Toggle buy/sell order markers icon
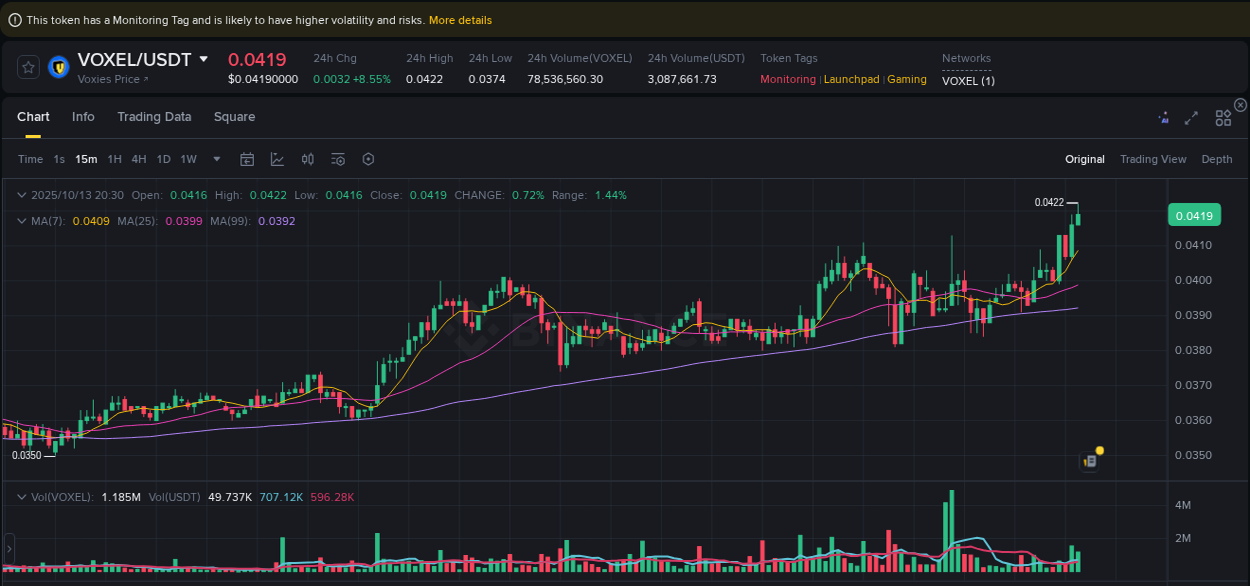 307,159
